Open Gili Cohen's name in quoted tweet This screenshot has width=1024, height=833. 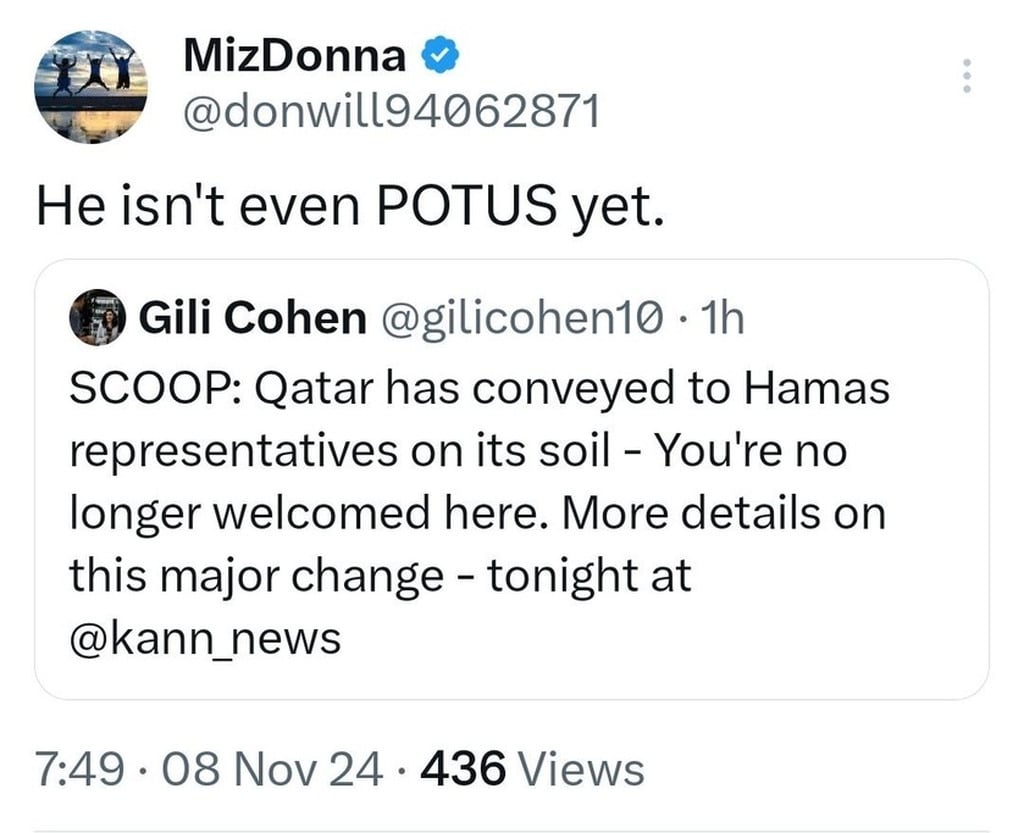[x=252, y=318]
